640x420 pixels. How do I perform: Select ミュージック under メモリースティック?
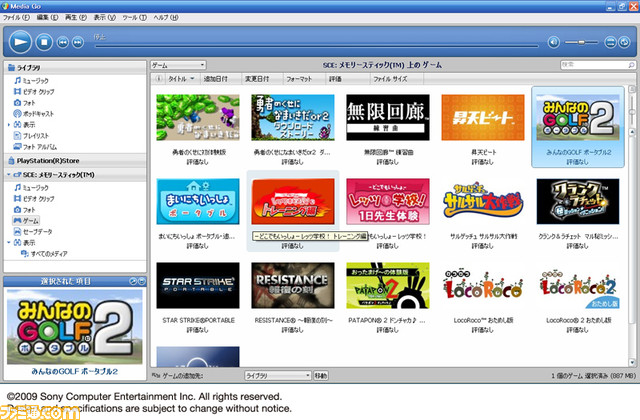click(x=31, y=187)
